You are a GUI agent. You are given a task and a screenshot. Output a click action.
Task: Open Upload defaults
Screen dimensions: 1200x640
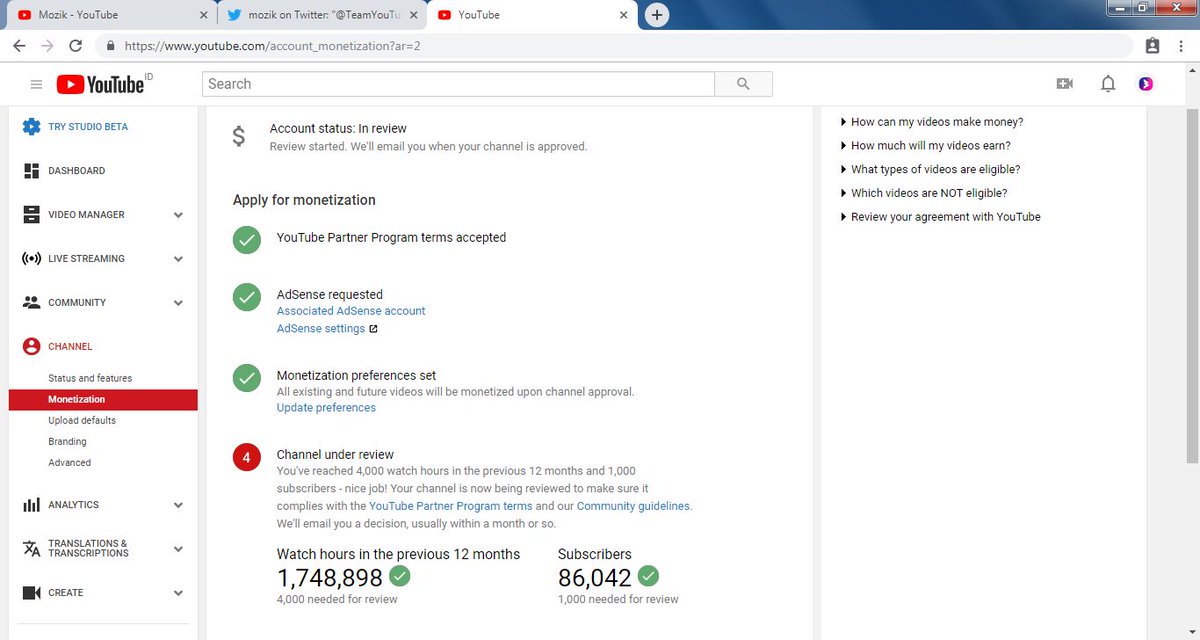pos(82,421)
